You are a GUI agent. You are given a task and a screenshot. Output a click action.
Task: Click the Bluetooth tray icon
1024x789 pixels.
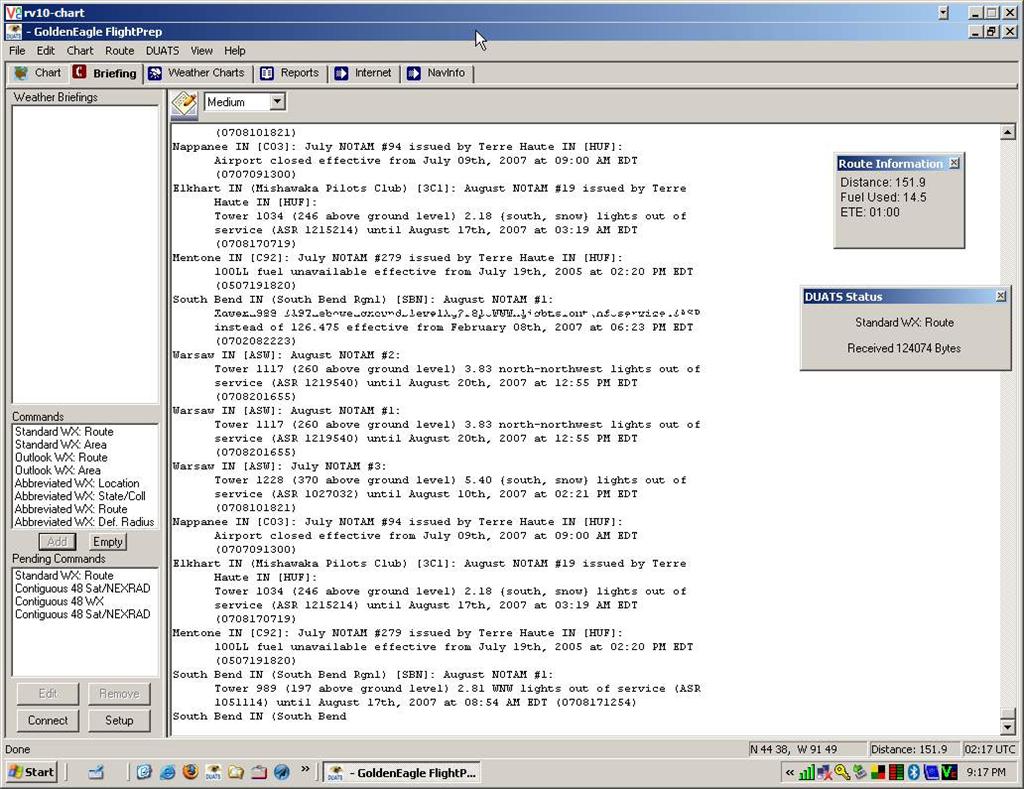click(913, 773)
